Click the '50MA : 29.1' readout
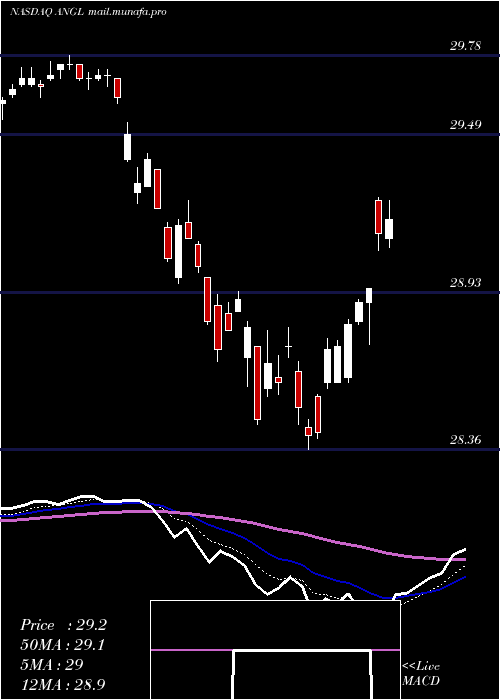500x700 pixels. point(62,645)
